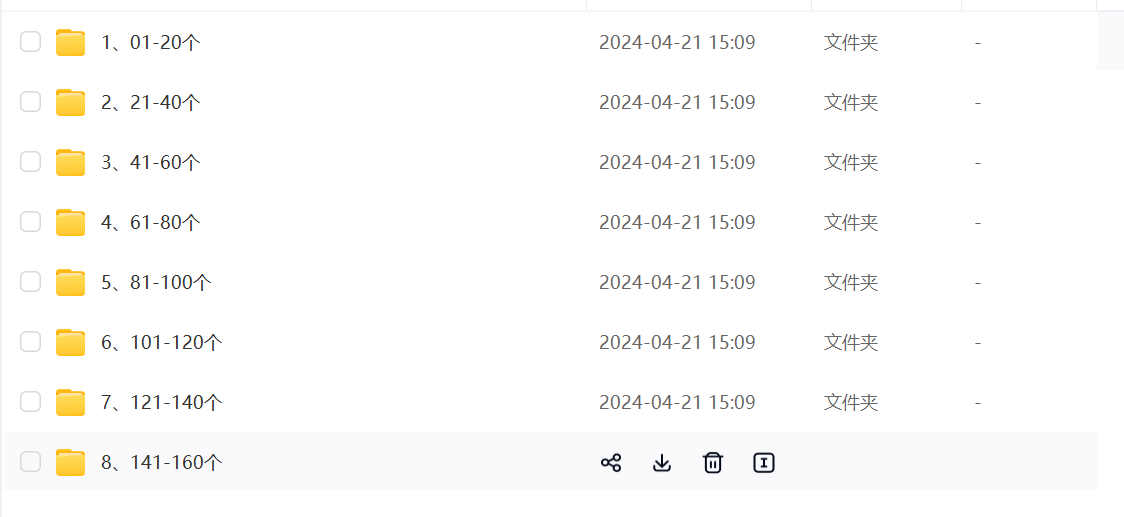Delete the 8、141-160个 folder

[713, 462]
